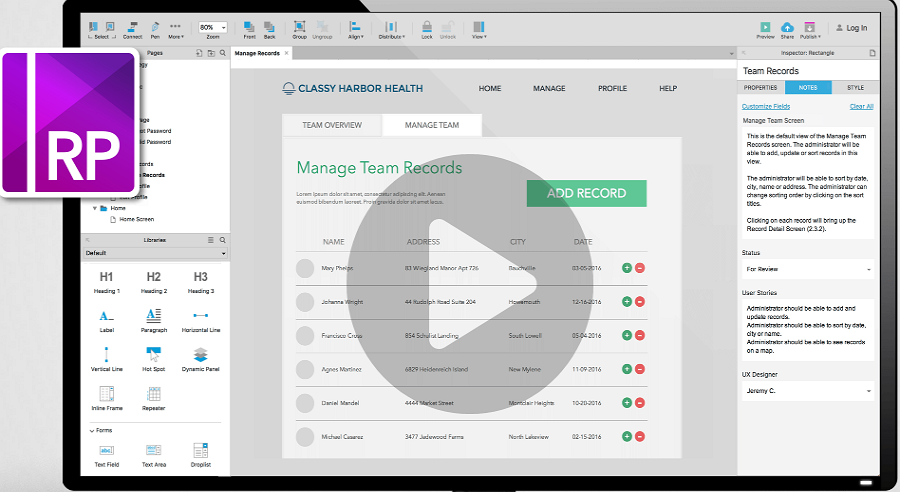The width and height of the screenshot is (900, 492).
Task: Pick the Dynamic Panel widget
Action: [201, 360]
